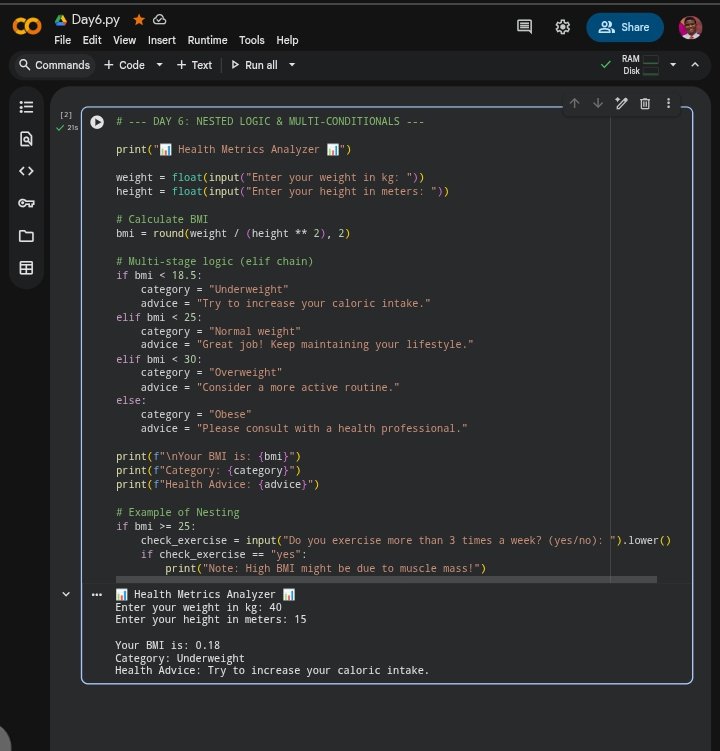The height and width of the screenshot is (751, 720).
Task: Open the Runtime menu
Action: click(207, 40)
